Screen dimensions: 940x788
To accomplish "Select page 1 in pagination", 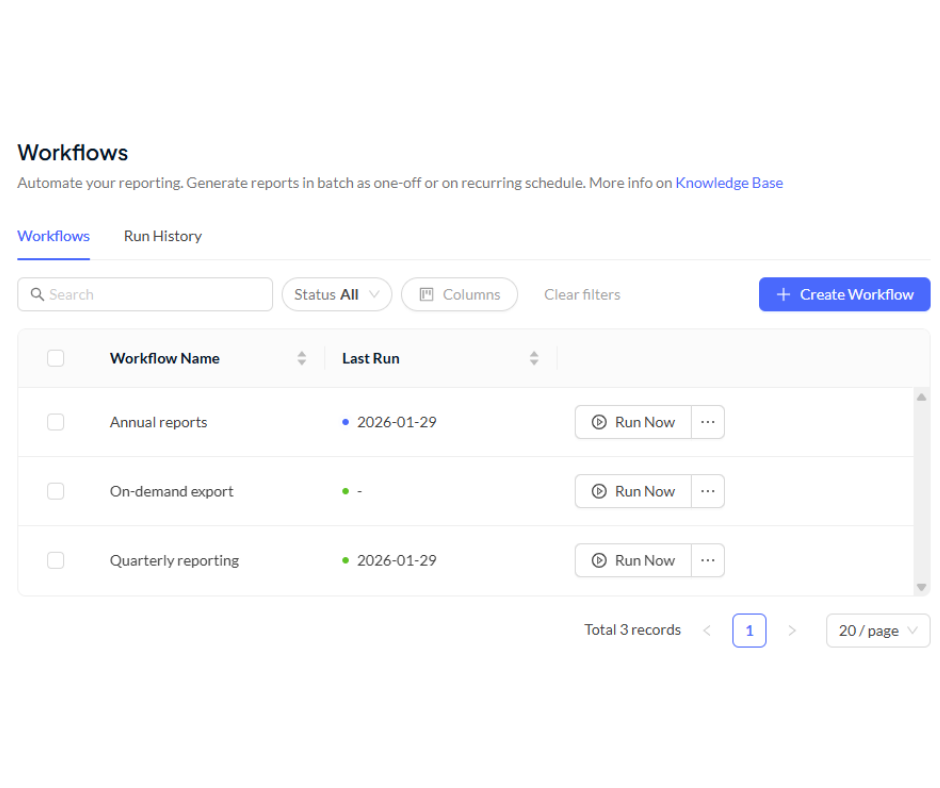I will [x=749, y=630].
